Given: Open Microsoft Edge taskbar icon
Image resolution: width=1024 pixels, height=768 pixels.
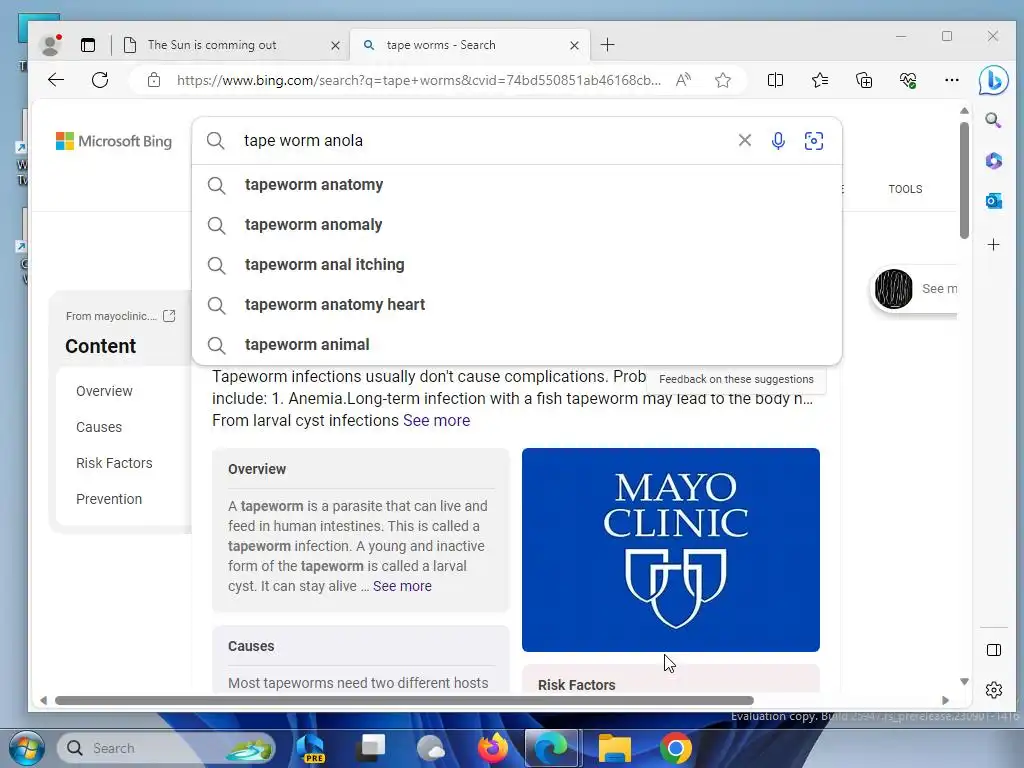Looking at the screenshot, I should 551,748.
